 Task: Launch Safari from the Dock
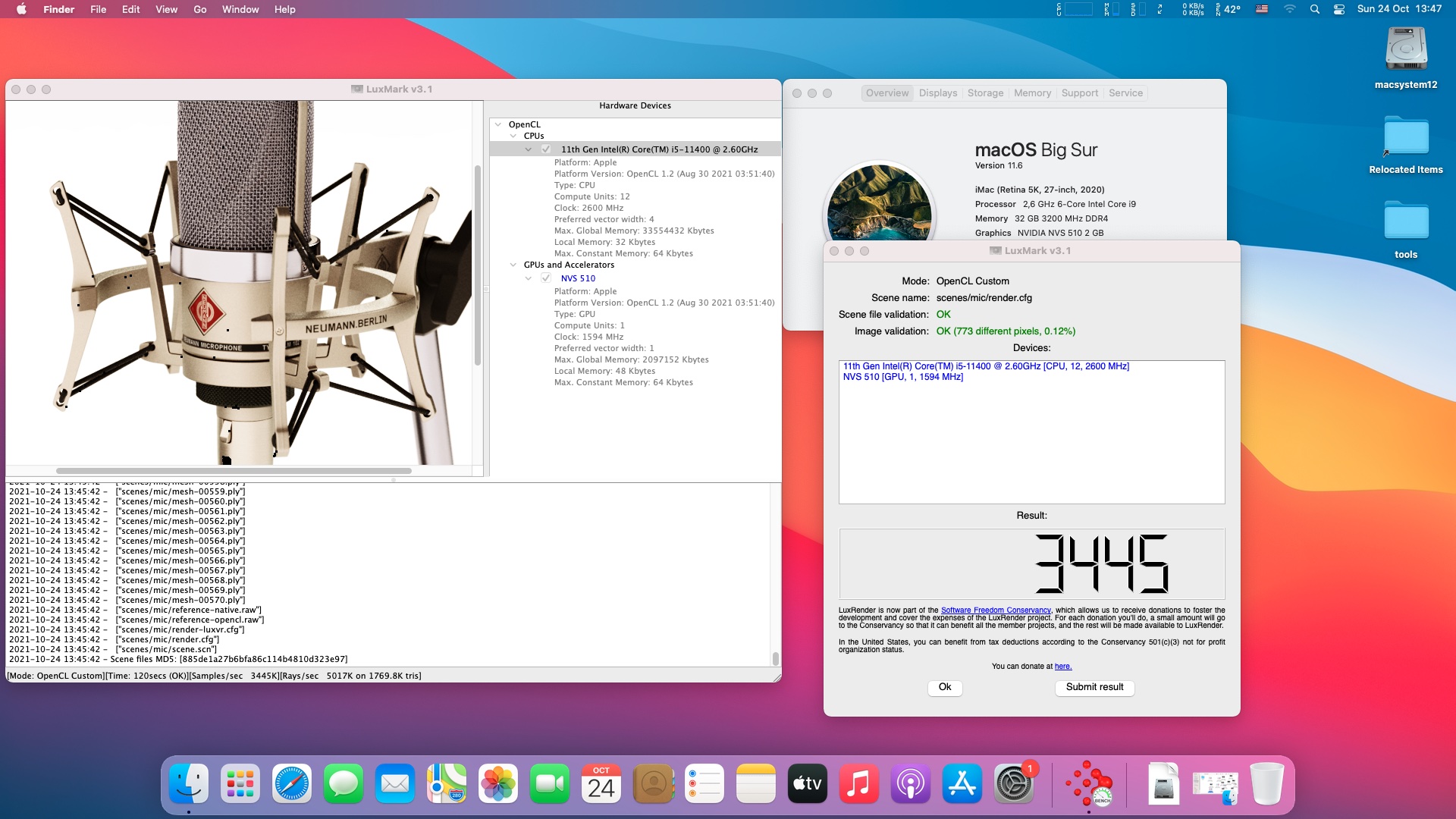point(292,784)
